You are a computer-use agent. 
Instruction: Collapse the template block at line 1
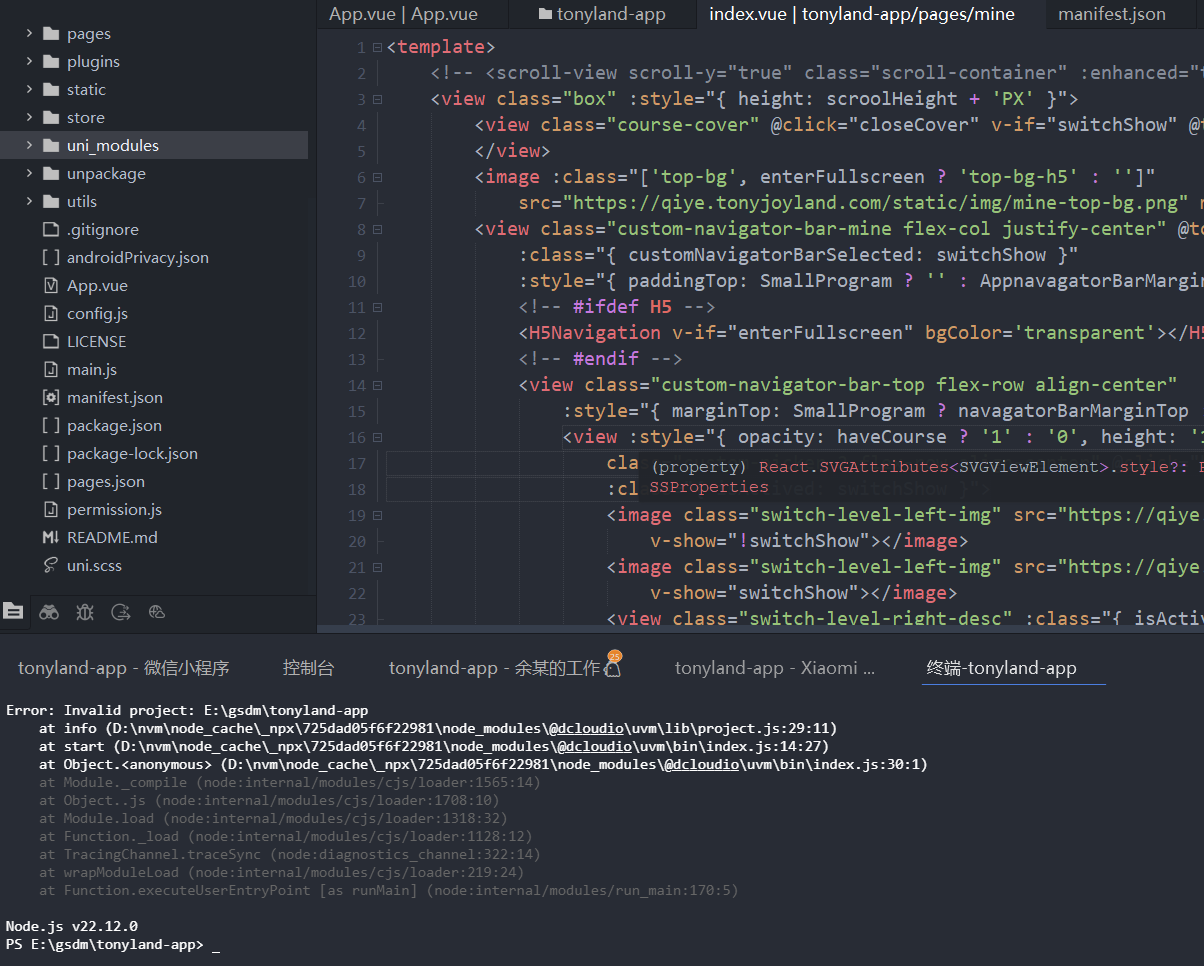(x=377, y=47)
